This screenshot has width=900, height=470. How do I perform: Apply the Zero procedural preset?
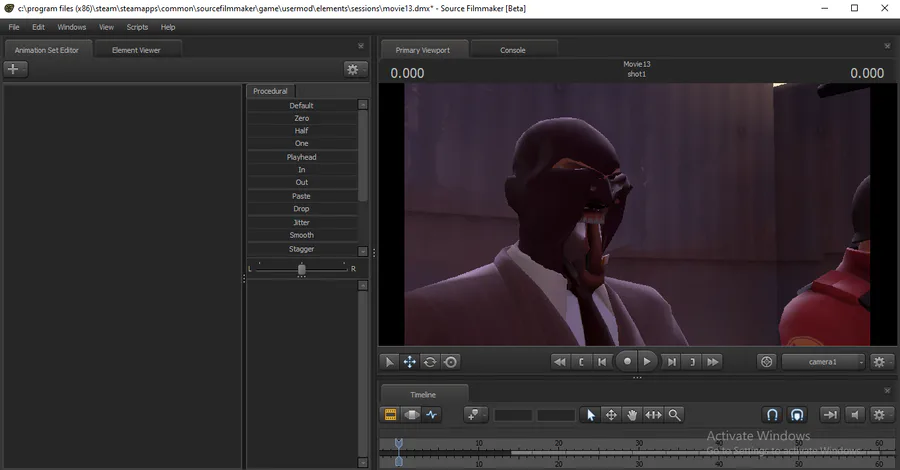click(x=302, y=118)
